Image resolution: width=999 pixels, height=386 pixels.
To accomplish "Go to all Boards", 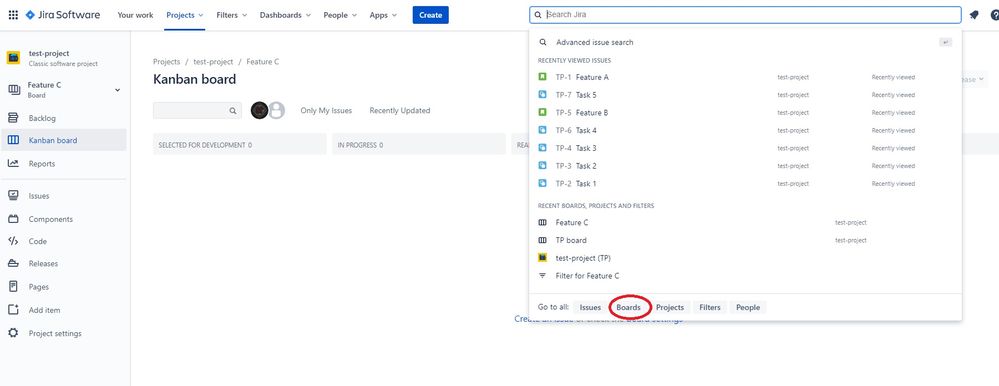I will 629,307.
